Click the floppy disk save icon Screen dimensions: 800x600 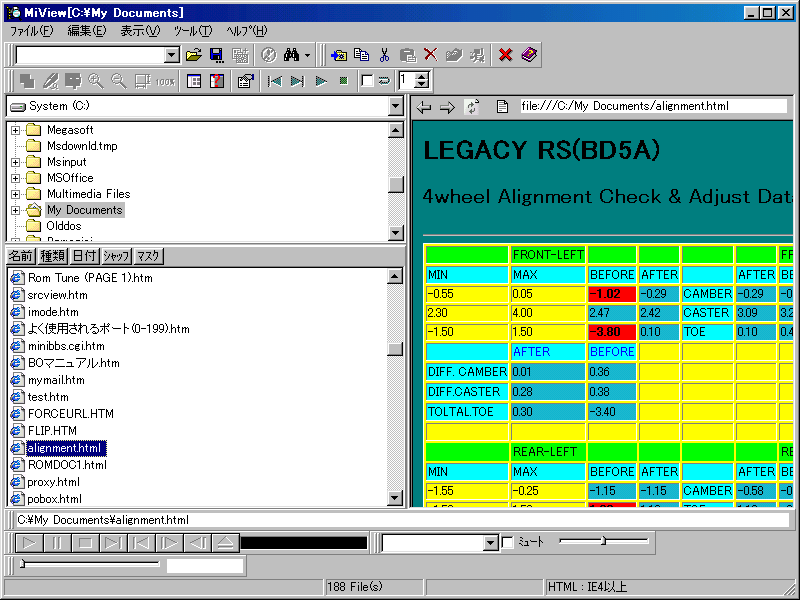217,55
